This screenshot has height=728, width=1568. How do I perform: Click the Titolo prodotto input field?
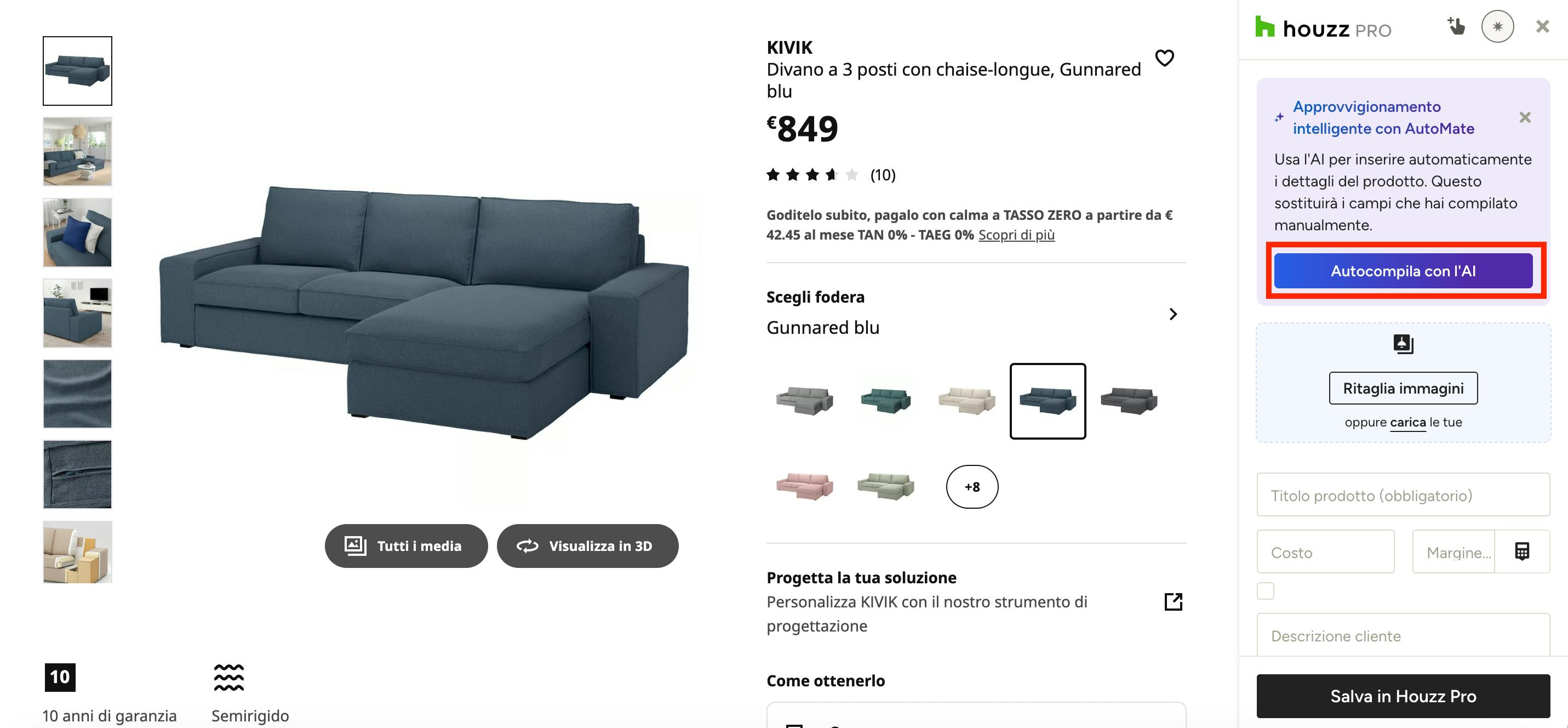pos(1403,494)
